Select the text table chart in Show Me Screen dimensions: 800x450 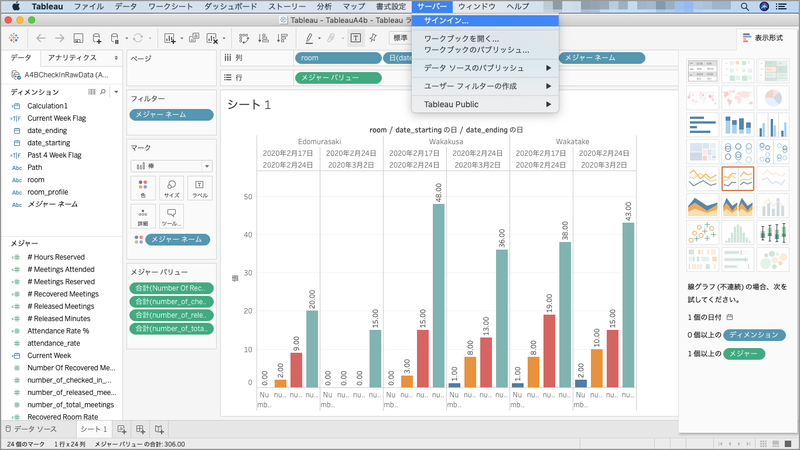coord(703,70)
